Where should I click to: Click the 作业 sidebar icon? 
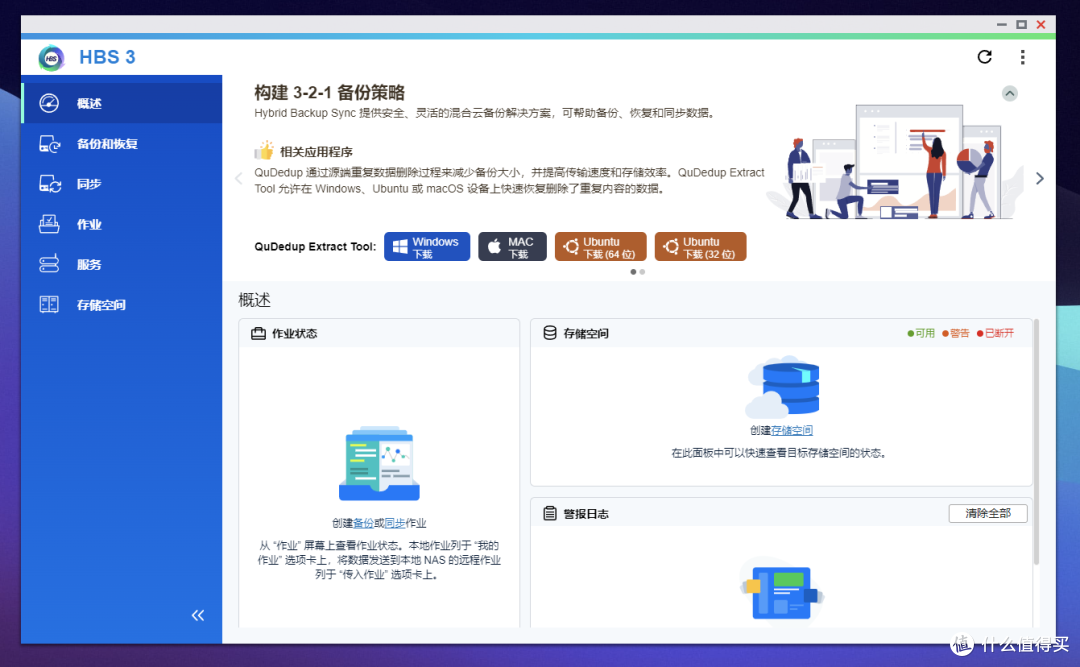(x=49, y=224)
